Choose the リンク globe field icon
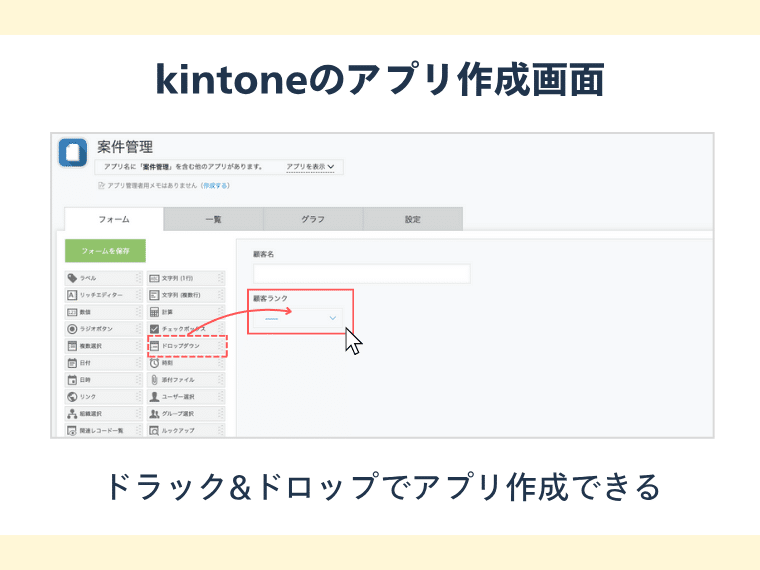Screen dimensions: 760x570 pos(72,397)
